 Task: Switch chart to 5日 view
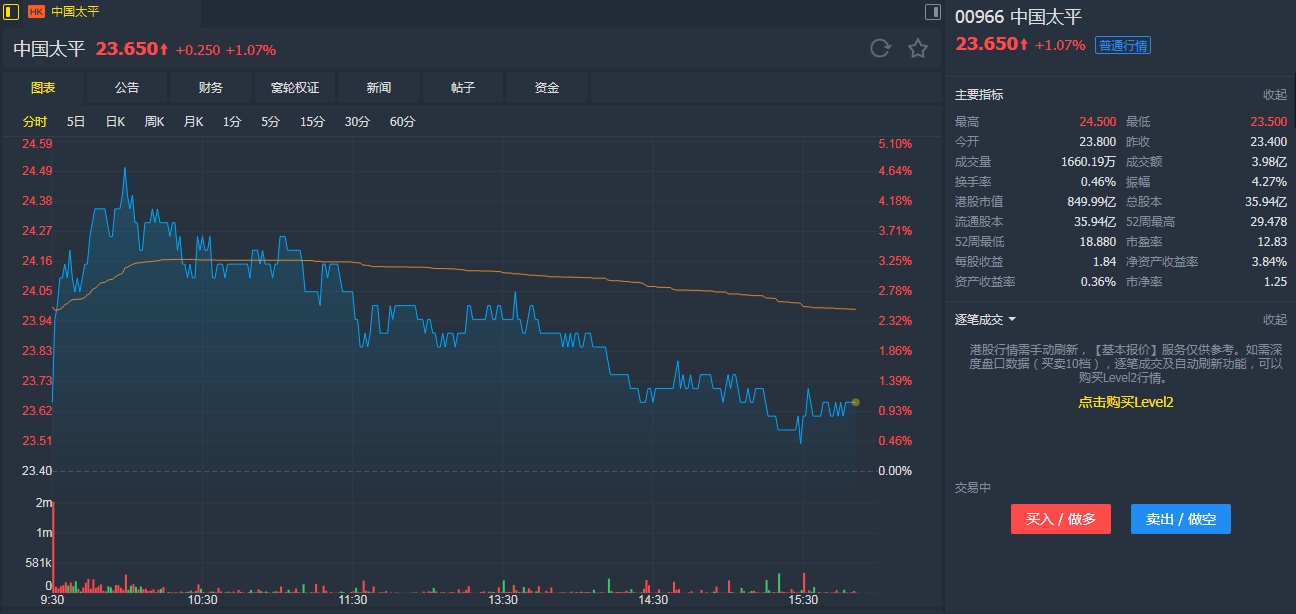tap(76, 122)
